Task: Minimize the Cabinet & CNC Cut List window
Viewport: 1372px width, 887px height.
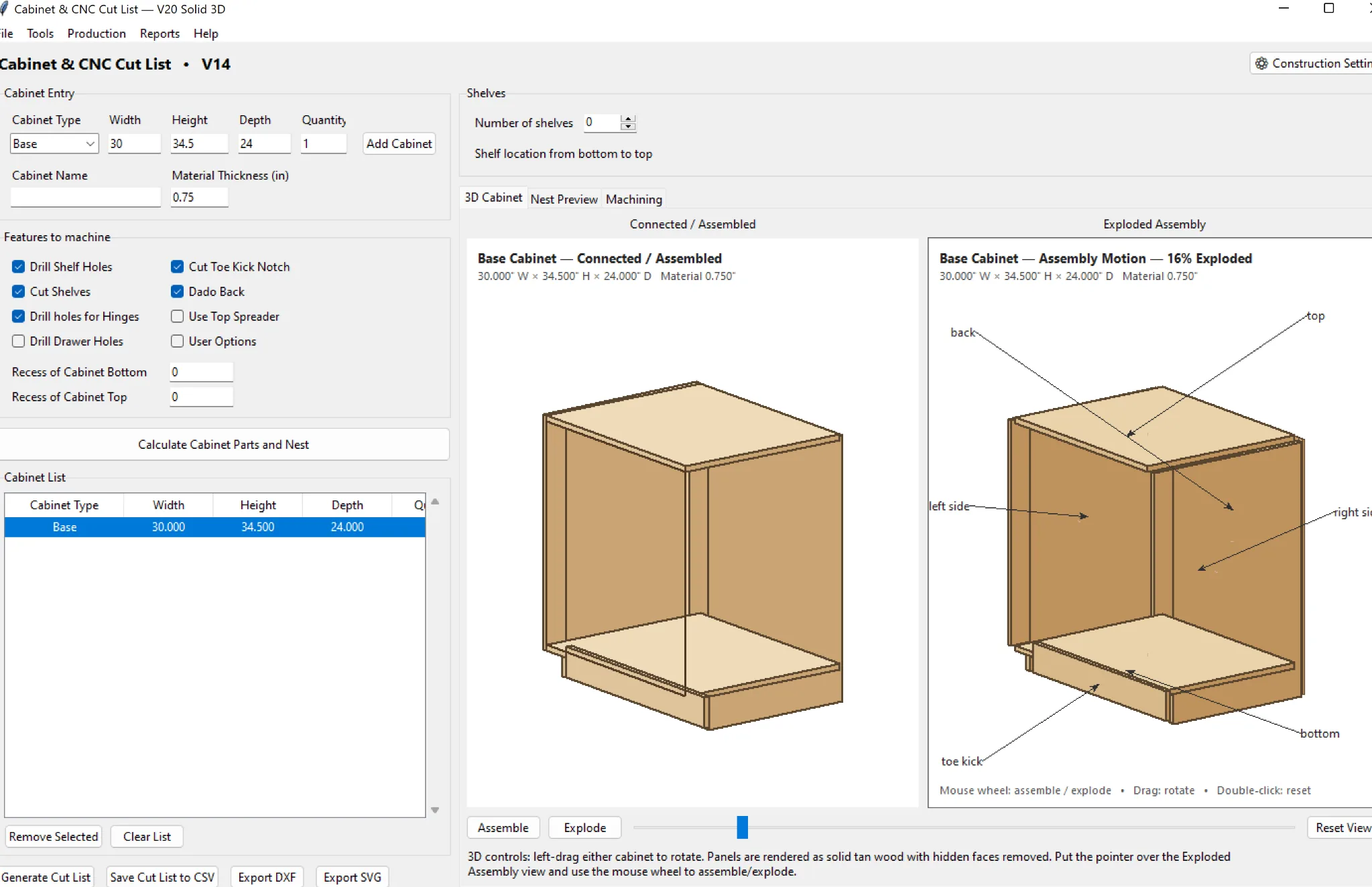Action: [x=1284, y=9]
